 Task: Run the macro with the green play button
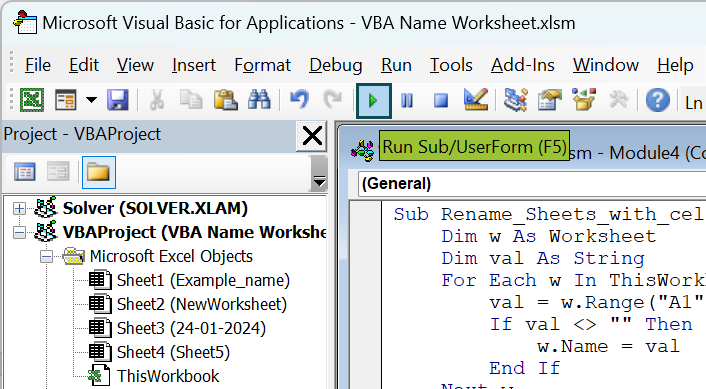point(373,101)
